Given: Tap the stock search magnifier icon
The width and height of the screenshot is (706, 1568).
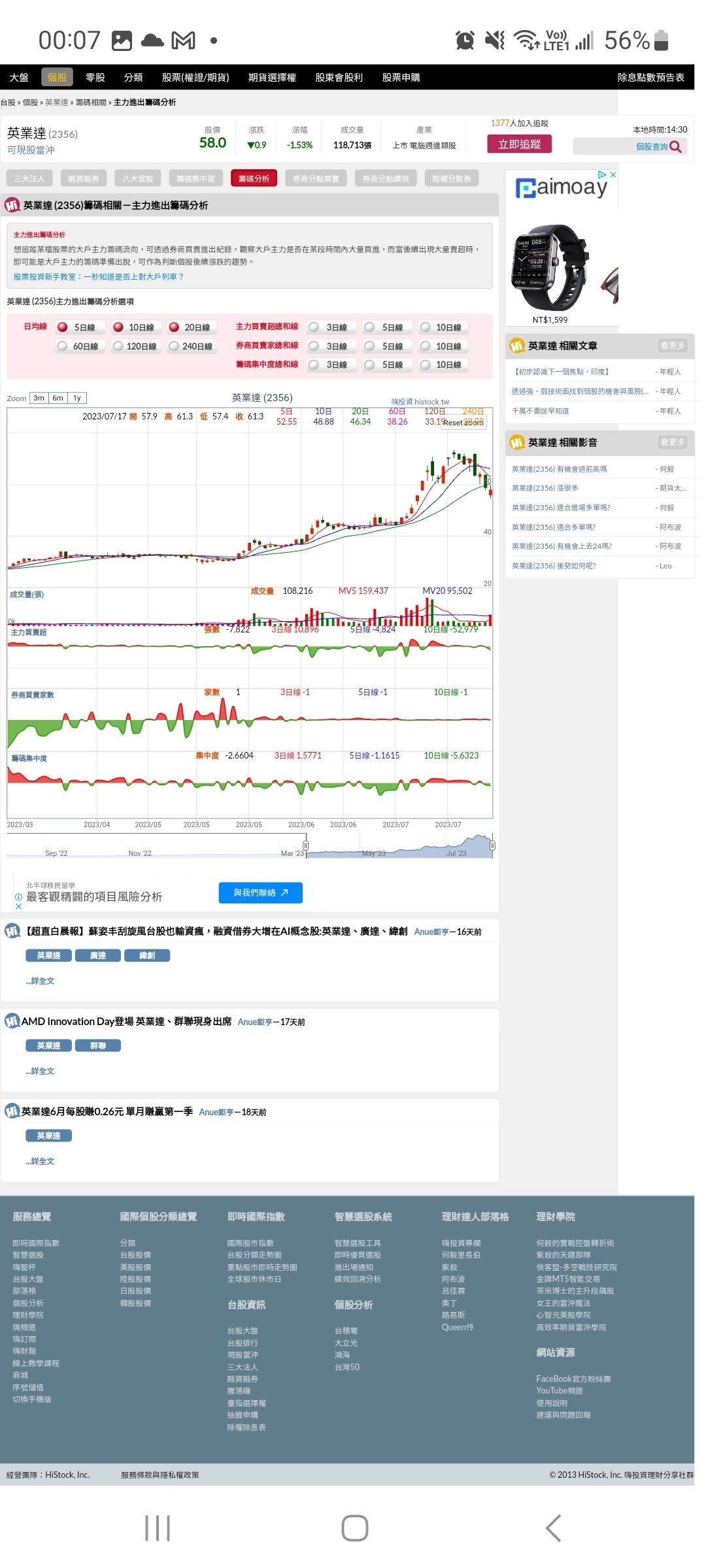Looking at the screenshot, I should pos(675,147).
